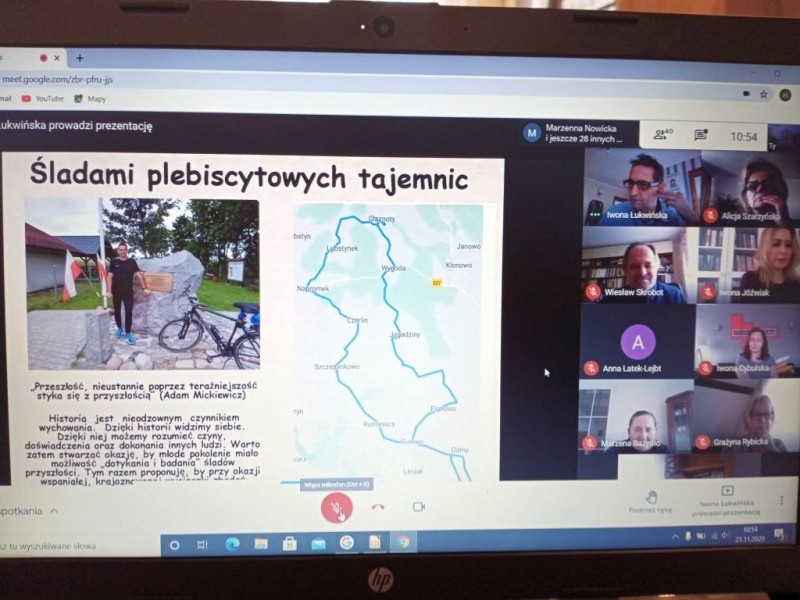Open Task View on the taskbar
The height and width of the screenshot is (600, 800).
click(202, 545)
